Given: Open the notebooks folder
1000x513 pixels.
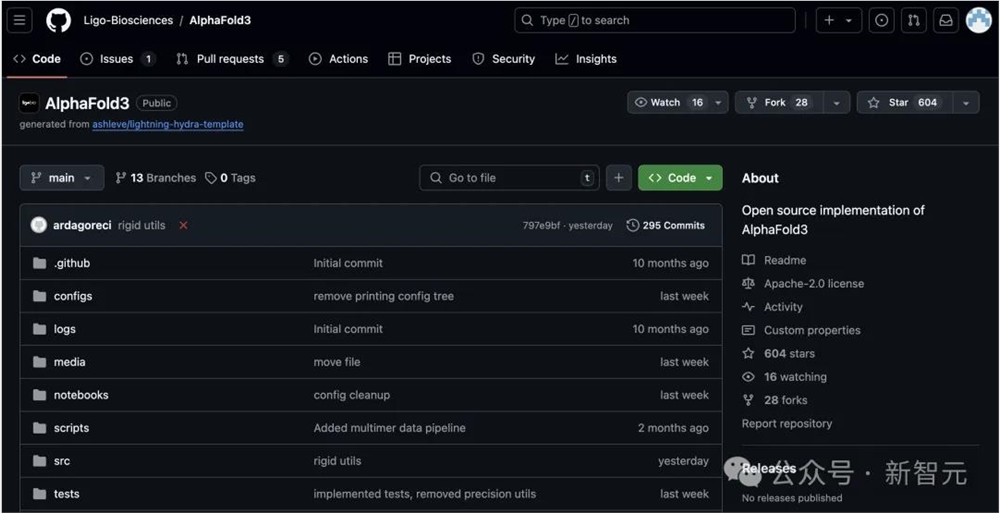Looking at the screenshot, I should [x=81, y=395].
